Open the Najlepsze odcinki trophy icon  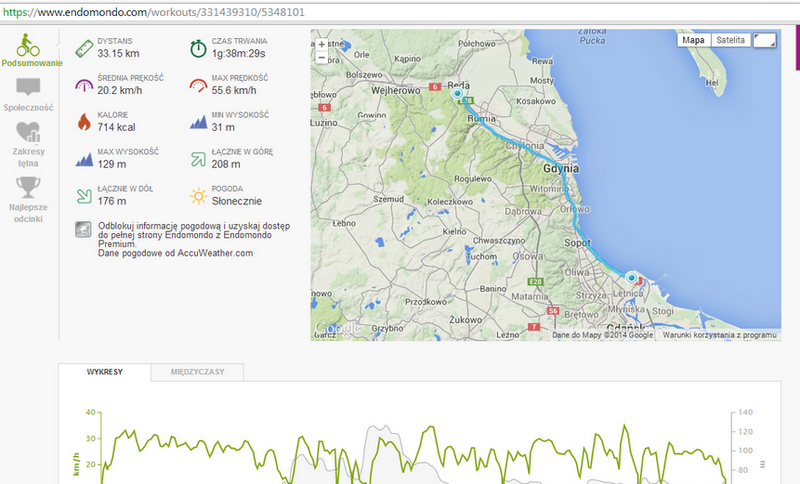28,187
